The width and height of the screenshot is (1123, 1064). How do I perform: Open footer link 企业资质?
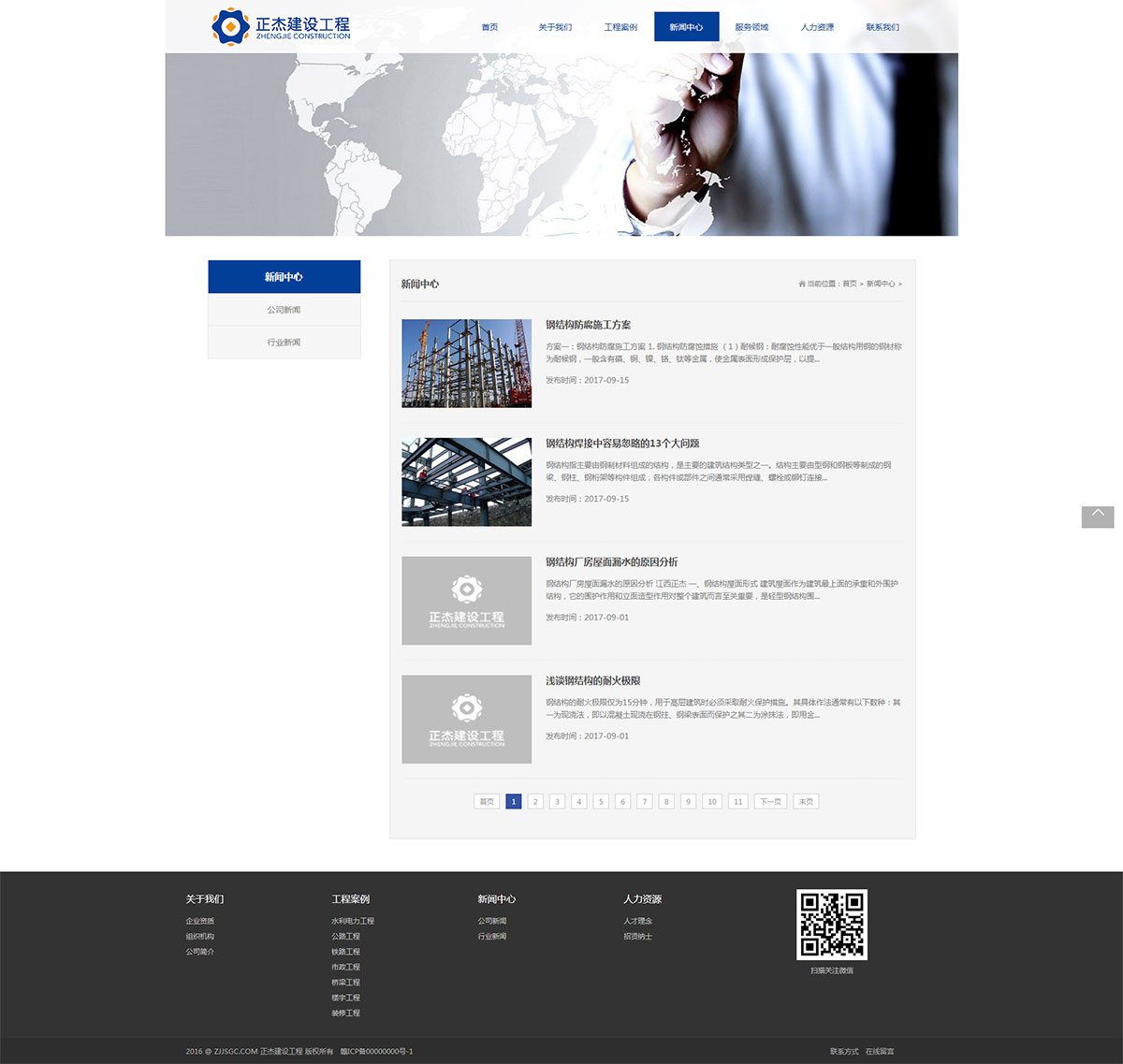(200, 921)
